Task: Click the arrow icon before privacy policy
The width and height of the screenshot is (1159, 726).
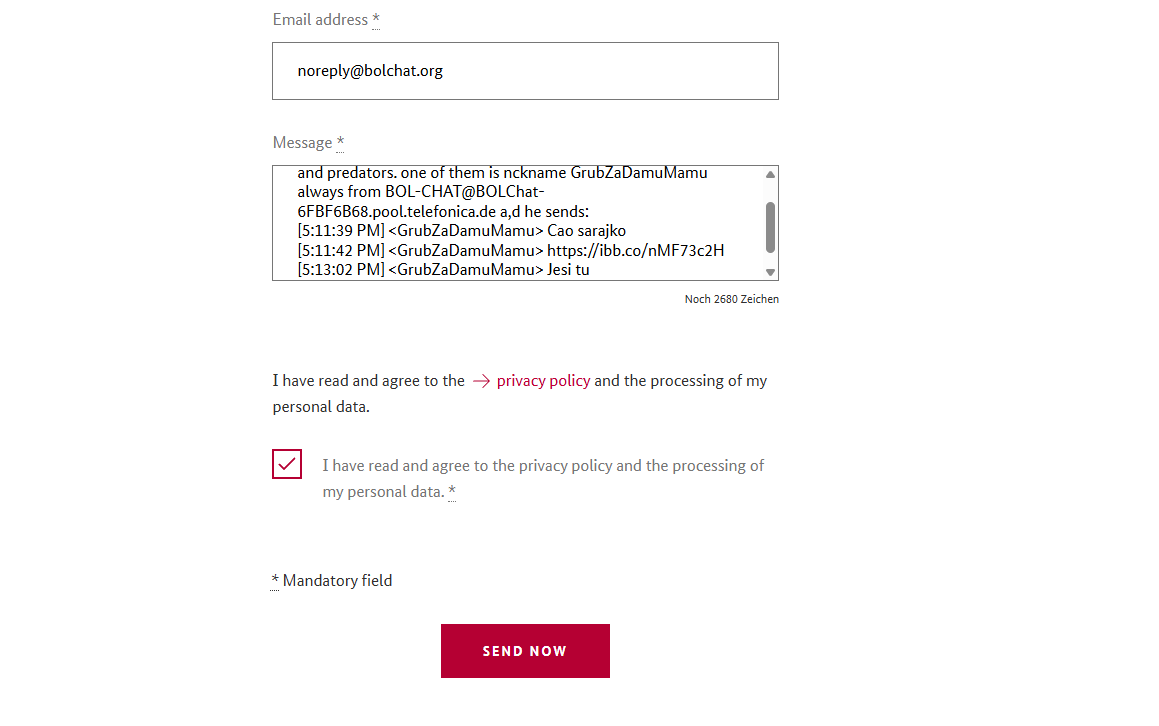Action: [x=481, y=381]
